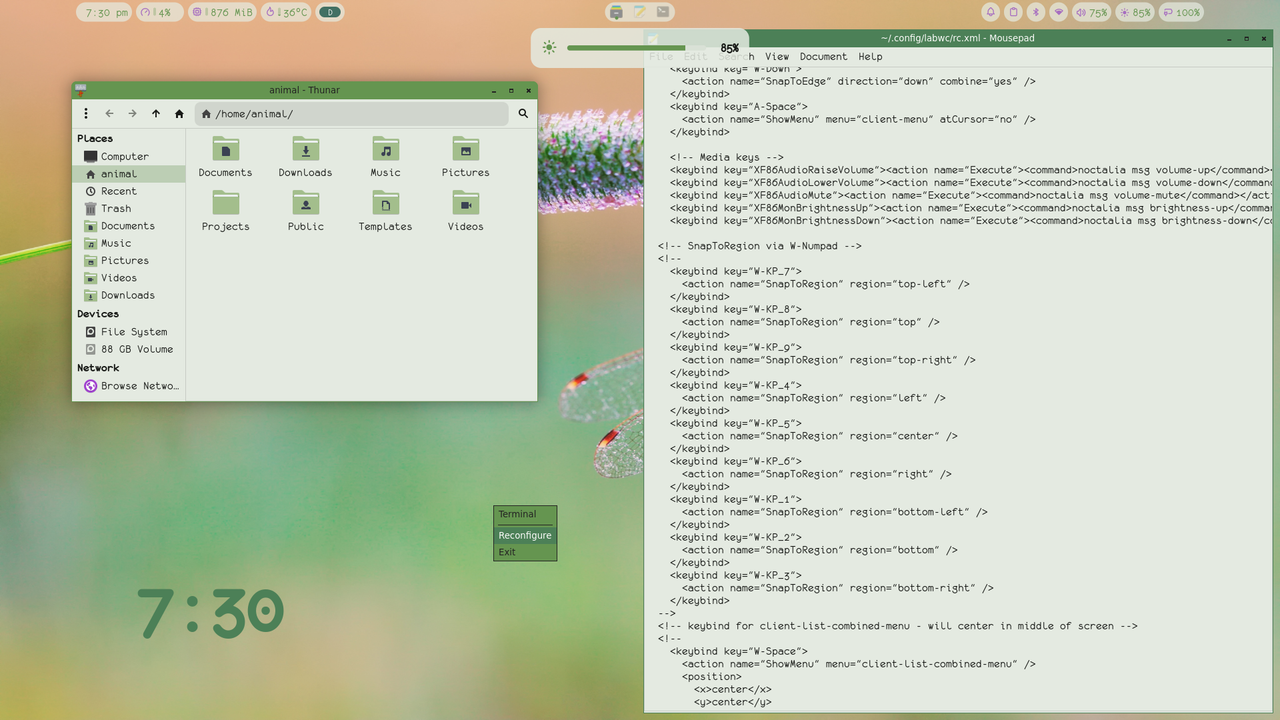
Task: Open File System under Devices
Action: [129, 332]
